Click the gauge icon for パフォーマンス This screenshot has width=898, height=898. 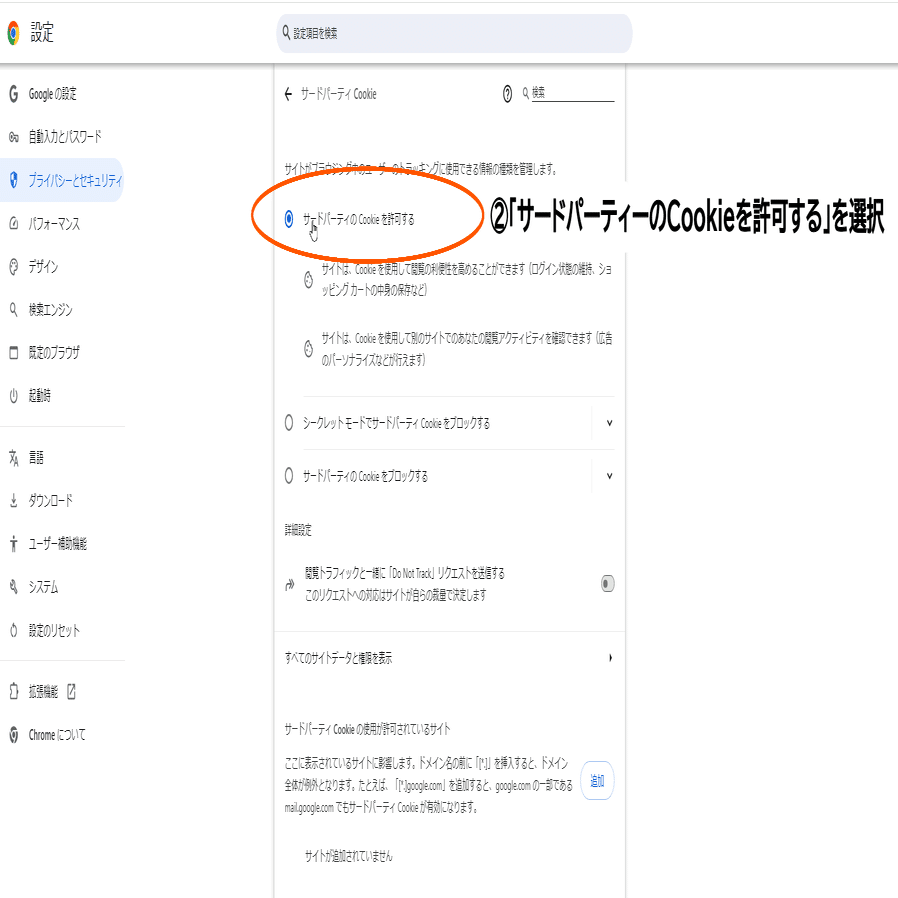14,223
